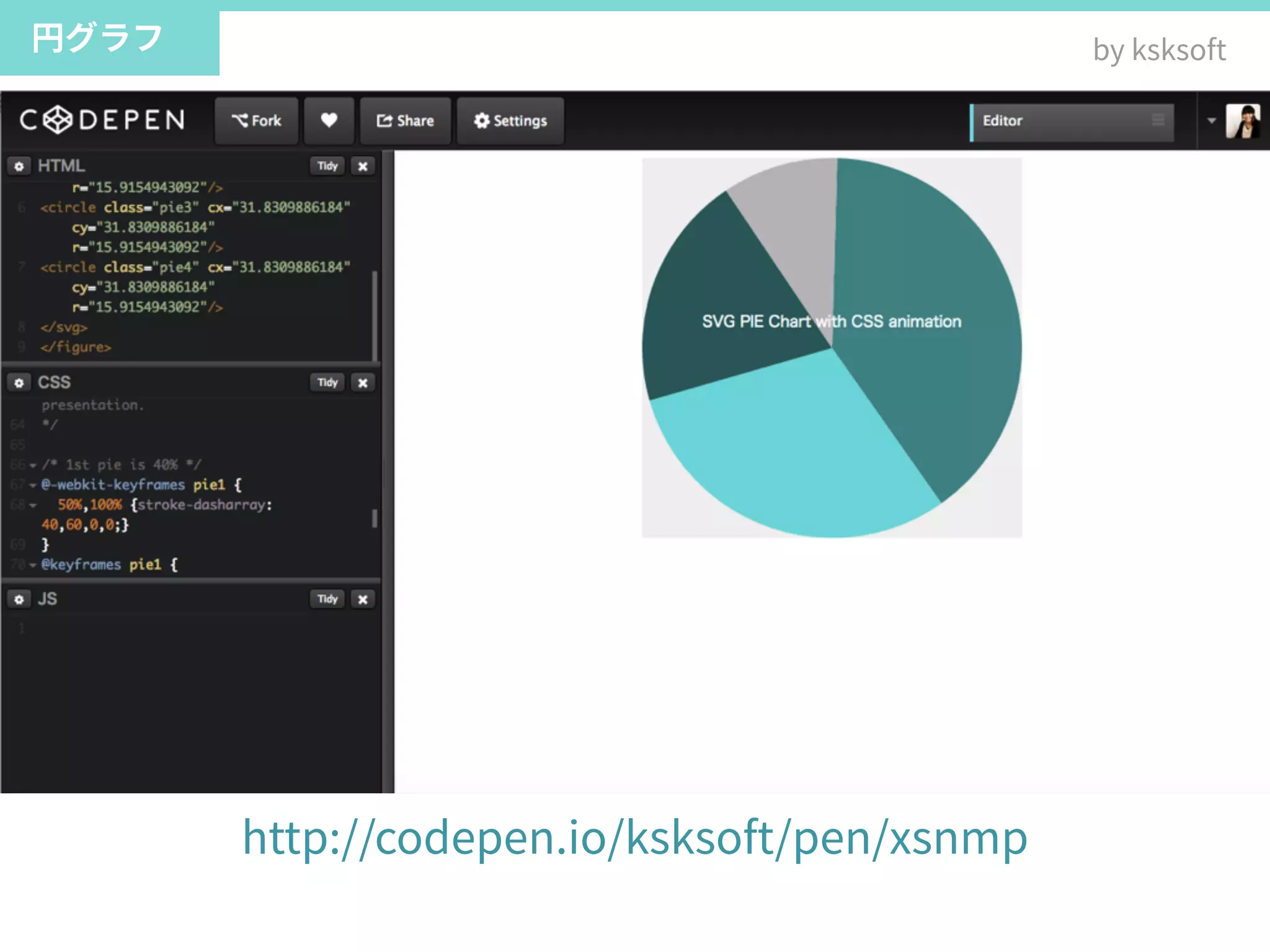Collapse the pie1 webkit-keyframes code fold
This screenshot has height=952, width=1270.
point(33,485)
